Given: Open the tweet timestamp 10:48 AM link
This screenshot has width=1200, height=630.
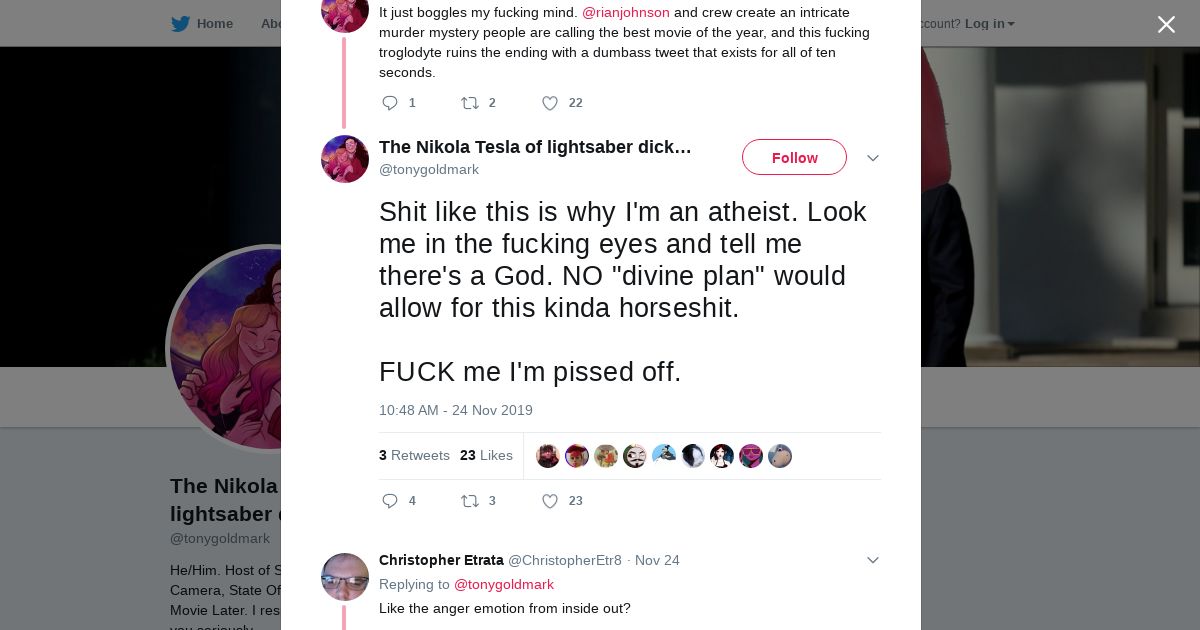Looking at the screenshot, I should point(455,410).
